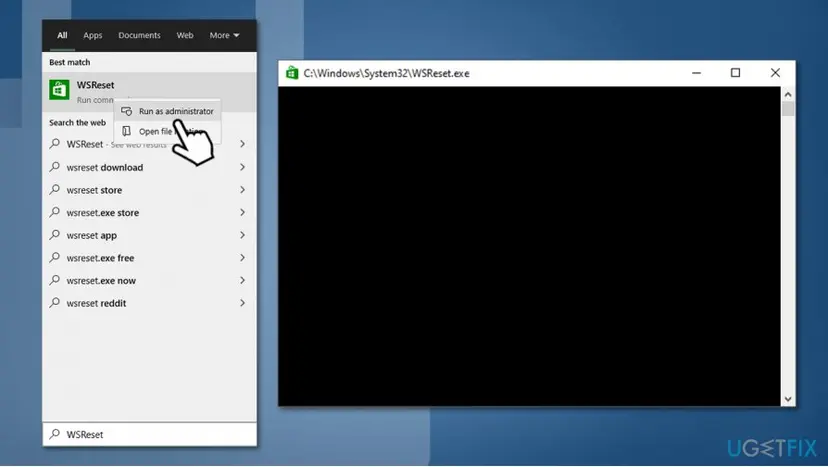The image size is (828, 467).
Task: Click the magnifier icon beside WSReset web result
Action: coord(54,144)
